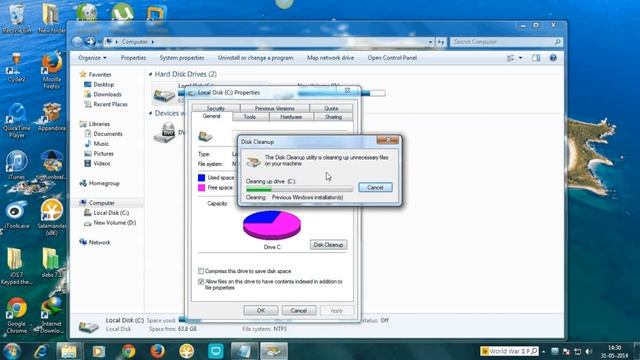Open QuickTime Player desktop shortcut
This screenshot has width=640, height=360.
17,120
